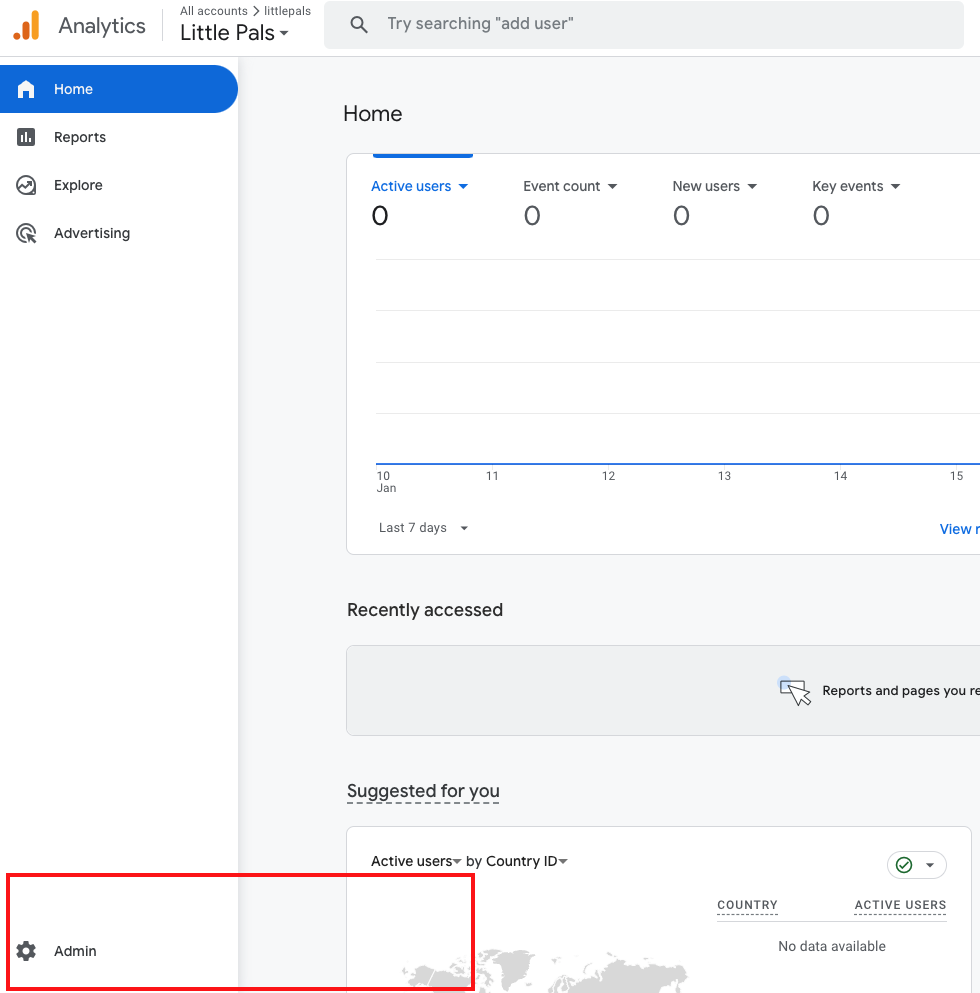Click the world map thumbnail
Viewport: 980px width, 993px height.
coord(545,970)
